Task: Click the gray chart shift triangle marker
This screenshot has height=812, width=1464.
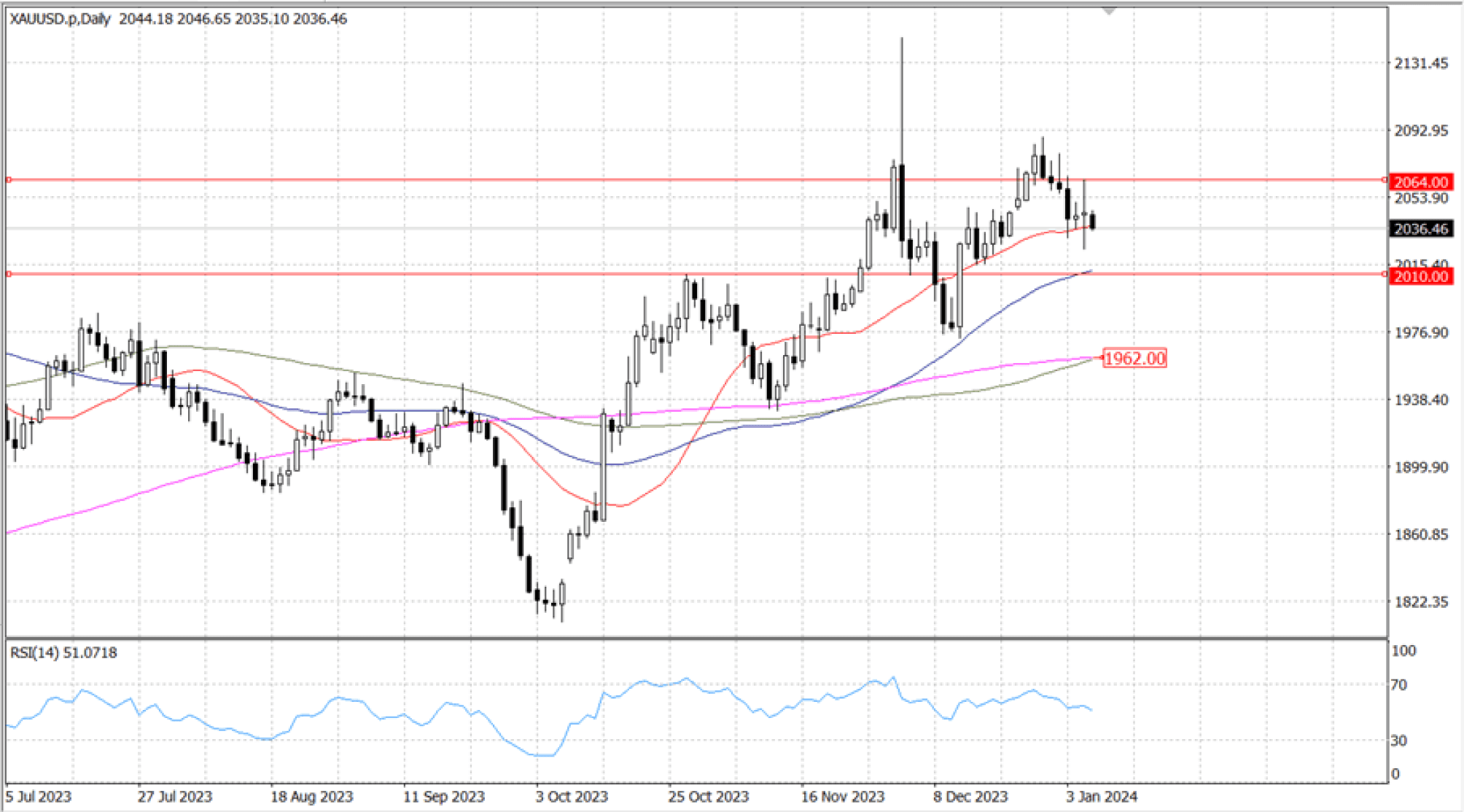Action: pos(1109,12)
